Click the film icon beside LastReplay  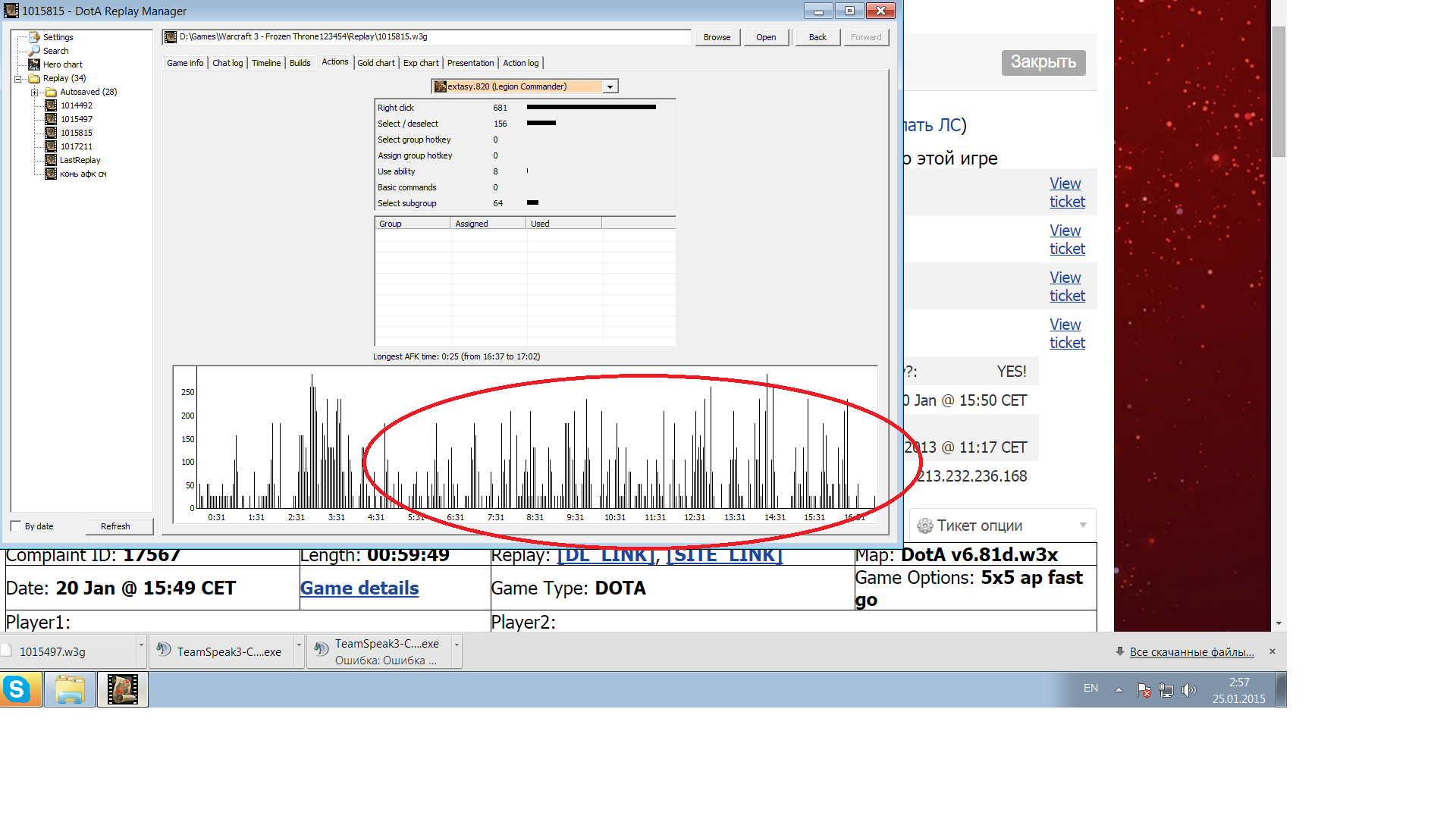51,160
